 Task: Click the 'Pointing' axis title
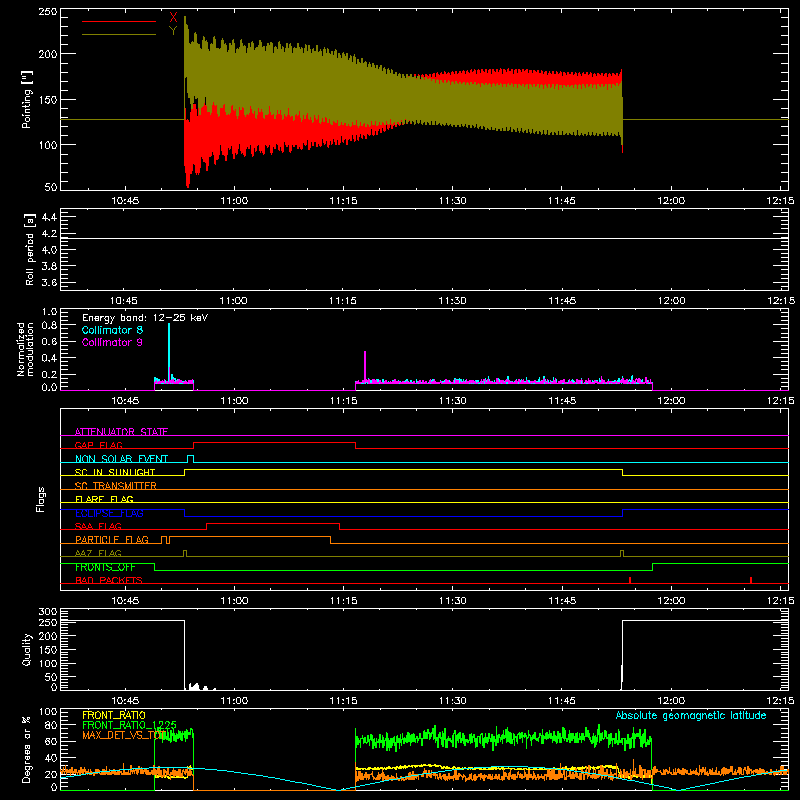tap(27, 99)
